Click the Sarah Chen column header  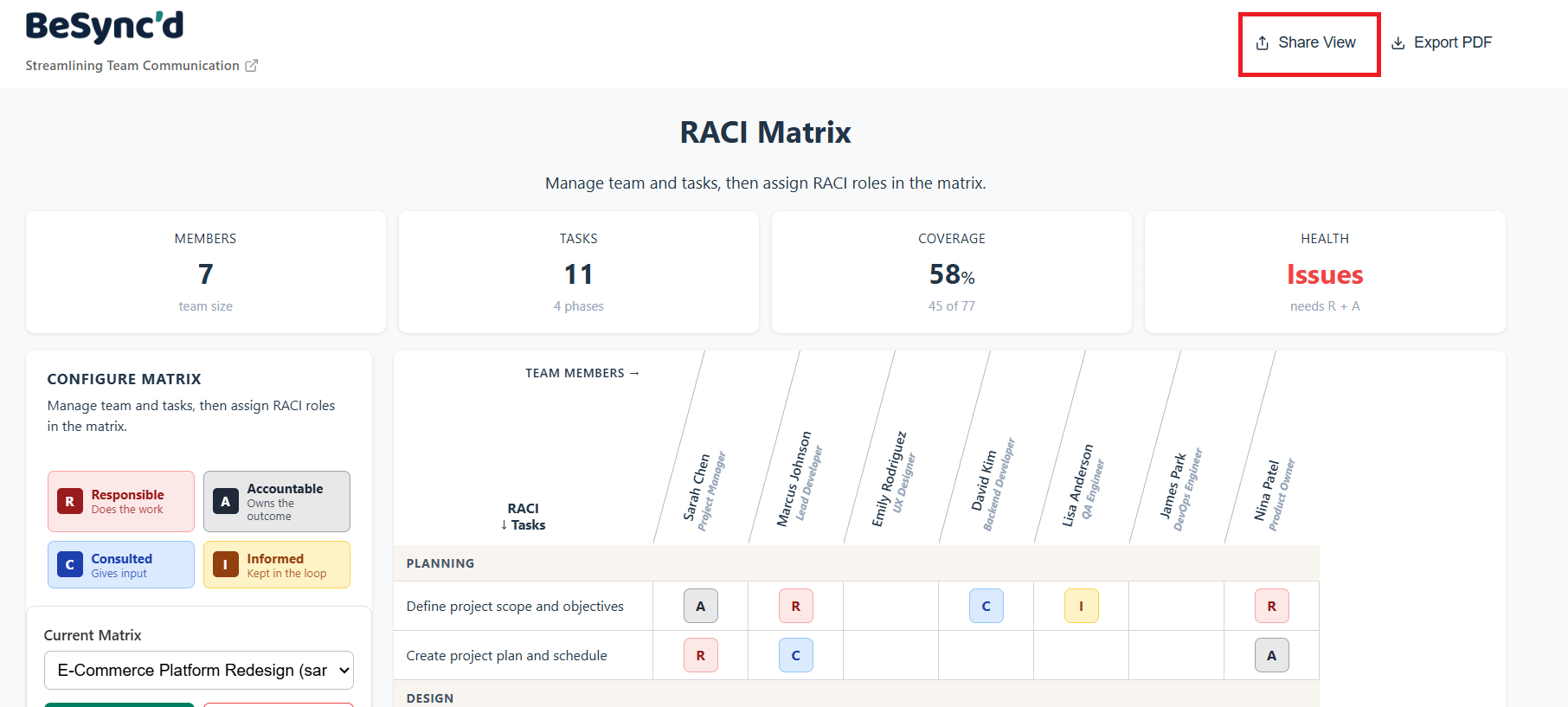pos(704,489)
